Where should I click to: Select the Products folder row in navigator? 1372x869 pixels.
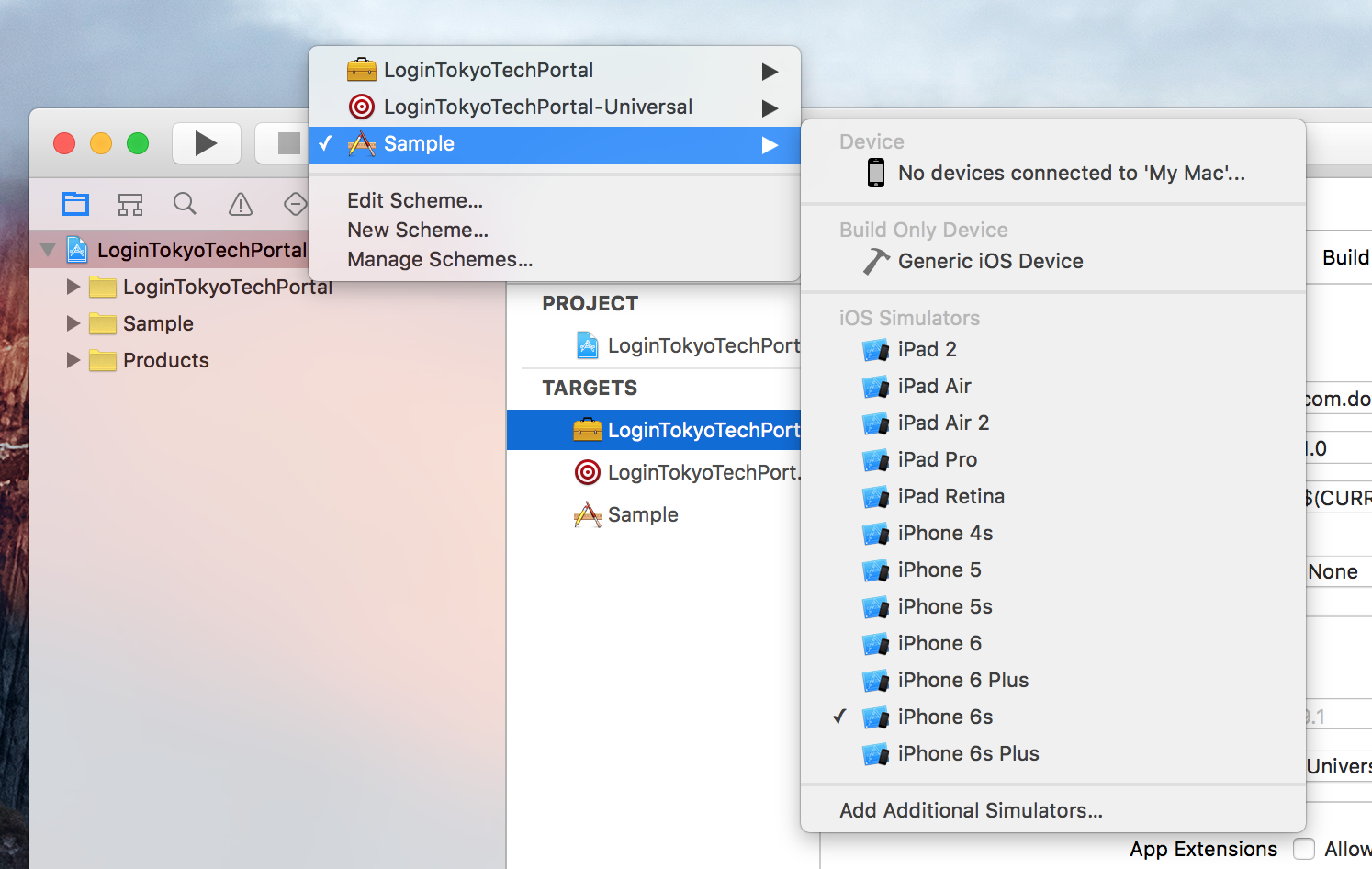point(267,360)
